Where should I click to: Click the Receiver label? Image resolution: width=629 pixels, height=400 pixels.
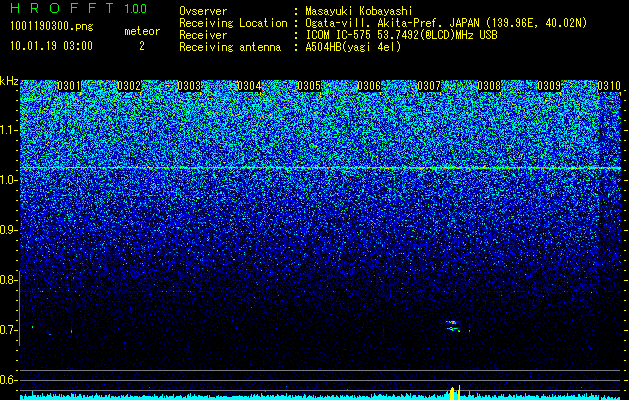point(203,35)
